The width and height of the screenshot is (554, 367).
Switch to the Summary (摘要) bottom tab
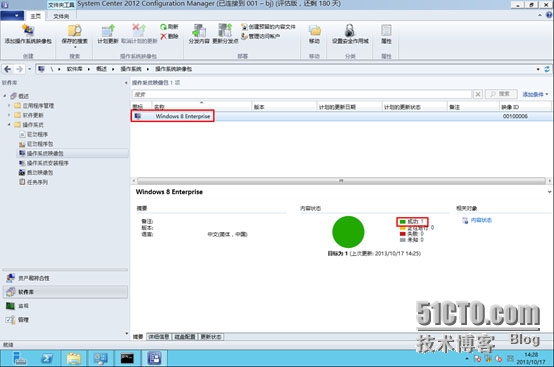[x=138, y=337]
